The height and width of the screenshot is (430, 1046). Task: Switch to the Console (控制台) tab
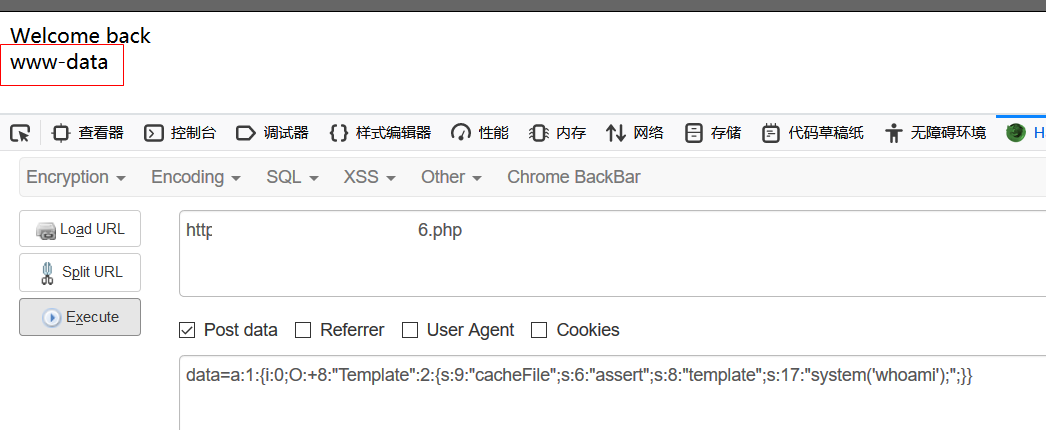click(x=180, y=133)
